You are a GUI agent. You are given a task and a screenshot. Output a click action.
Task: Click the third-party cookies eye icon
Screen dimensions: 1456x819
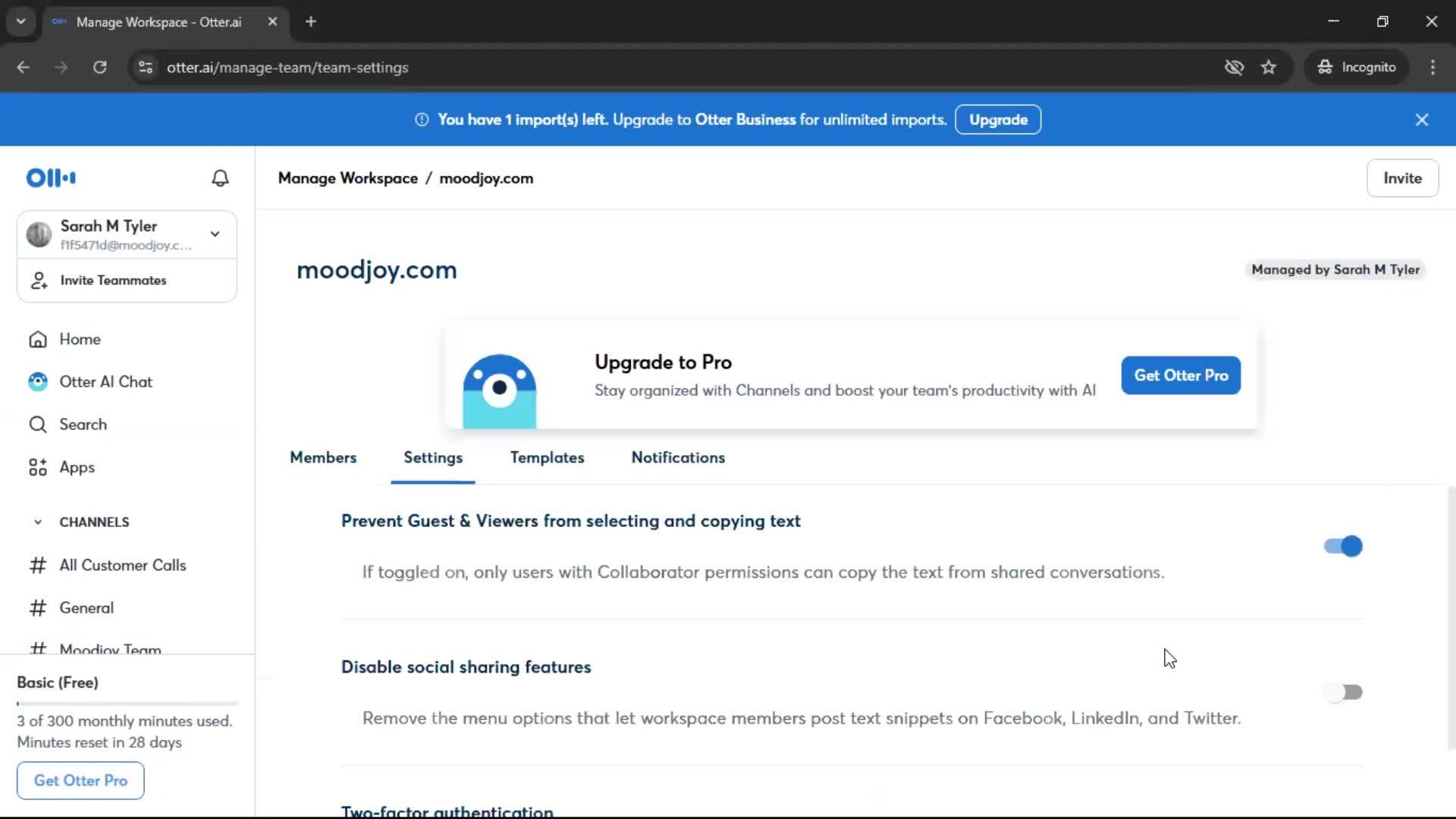pyautogui.click(x=1234, y=67)
